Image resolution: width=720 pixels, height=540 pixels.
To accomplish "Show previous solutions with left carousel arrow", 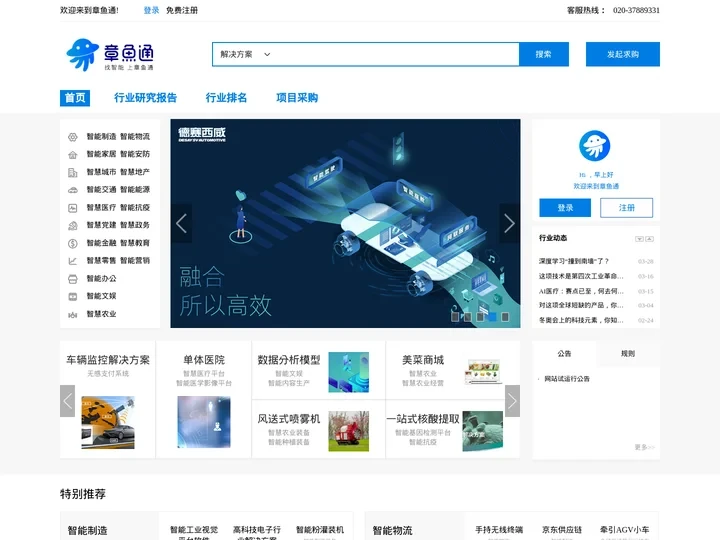I will 68,401.
